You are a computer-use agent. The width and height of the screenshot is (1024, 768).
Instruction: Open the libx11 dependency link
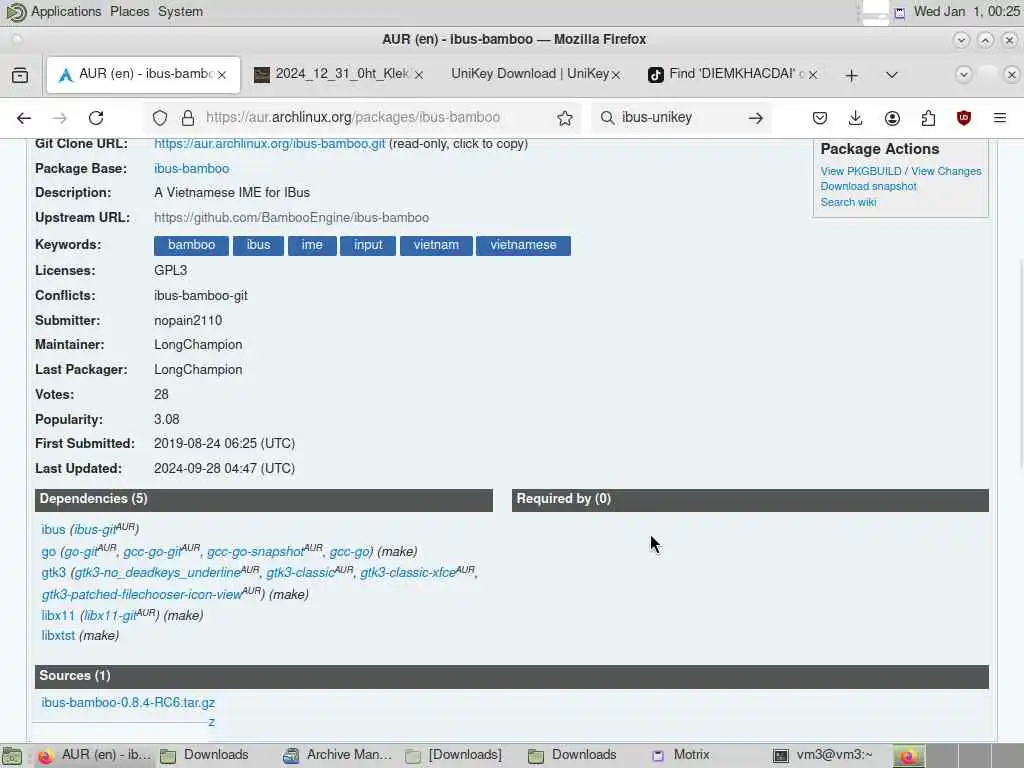pos(58,616)
